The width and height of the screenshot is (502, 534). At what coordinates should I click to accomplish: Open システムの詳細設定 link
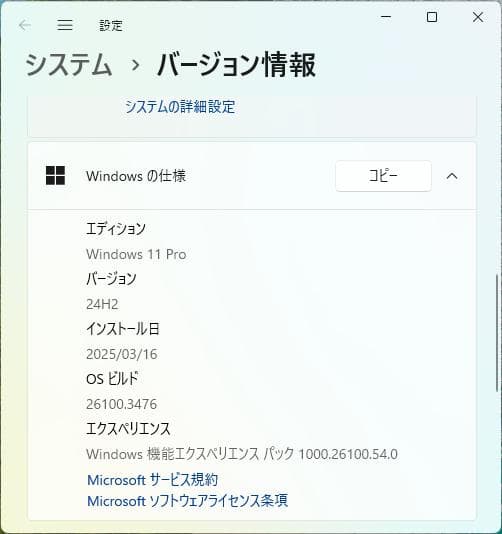click(180, 107)
